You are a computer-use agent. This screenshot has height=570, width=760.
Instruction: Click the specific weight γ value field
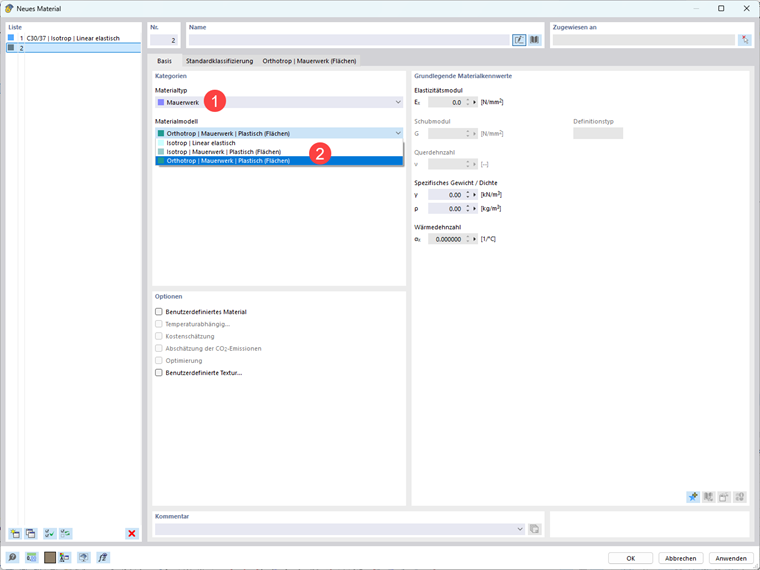coord(446,195)
